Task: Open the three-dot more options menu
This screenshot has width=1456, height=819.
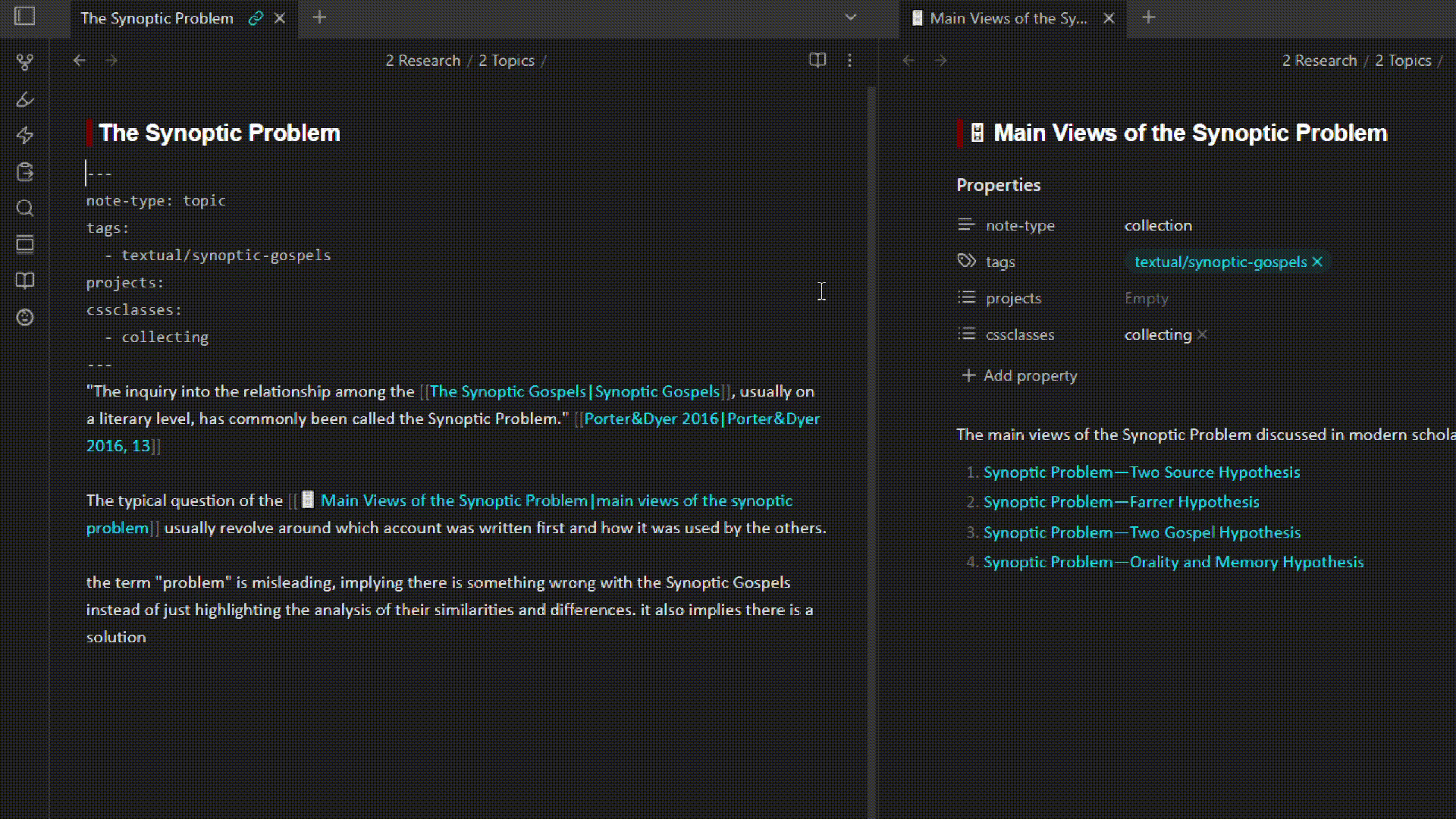Action: click(x=849, y=60)
